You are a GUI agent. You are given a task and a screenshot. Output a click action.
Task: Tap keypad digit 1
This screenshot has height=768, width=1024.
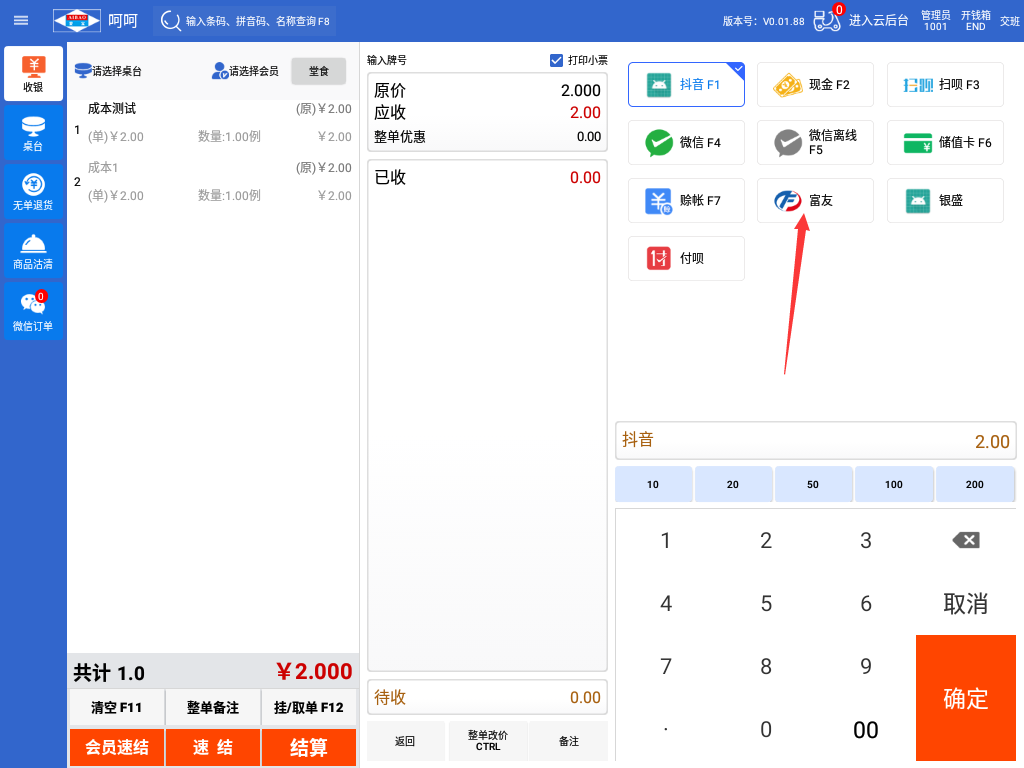click(665, 540)
